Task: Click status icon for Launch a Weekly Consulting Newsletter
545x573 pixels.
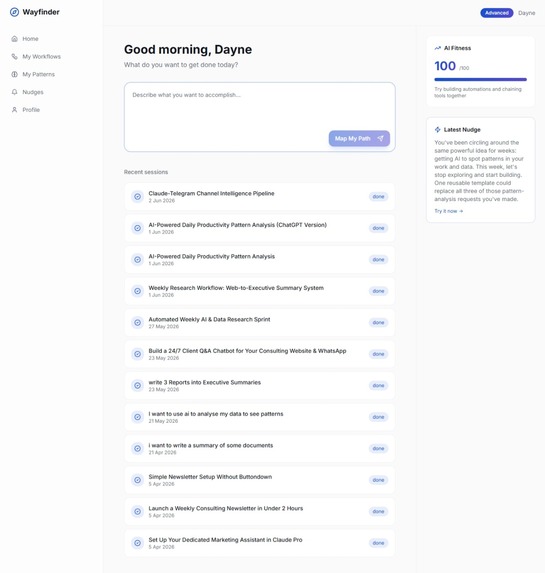Action: click(137, 511)
